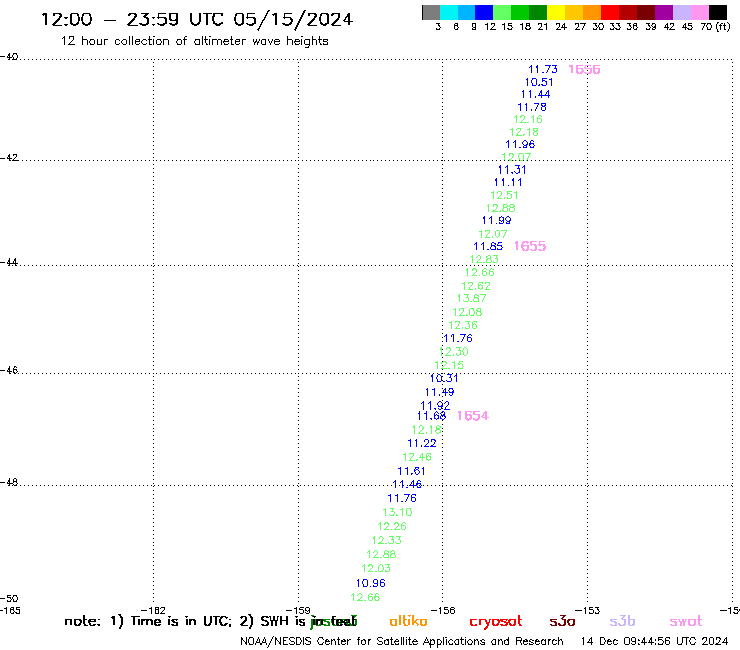Select the green value 12.15
Viewport: 740px width, 650px height.
pyautogui.click(x=449, y=365)
